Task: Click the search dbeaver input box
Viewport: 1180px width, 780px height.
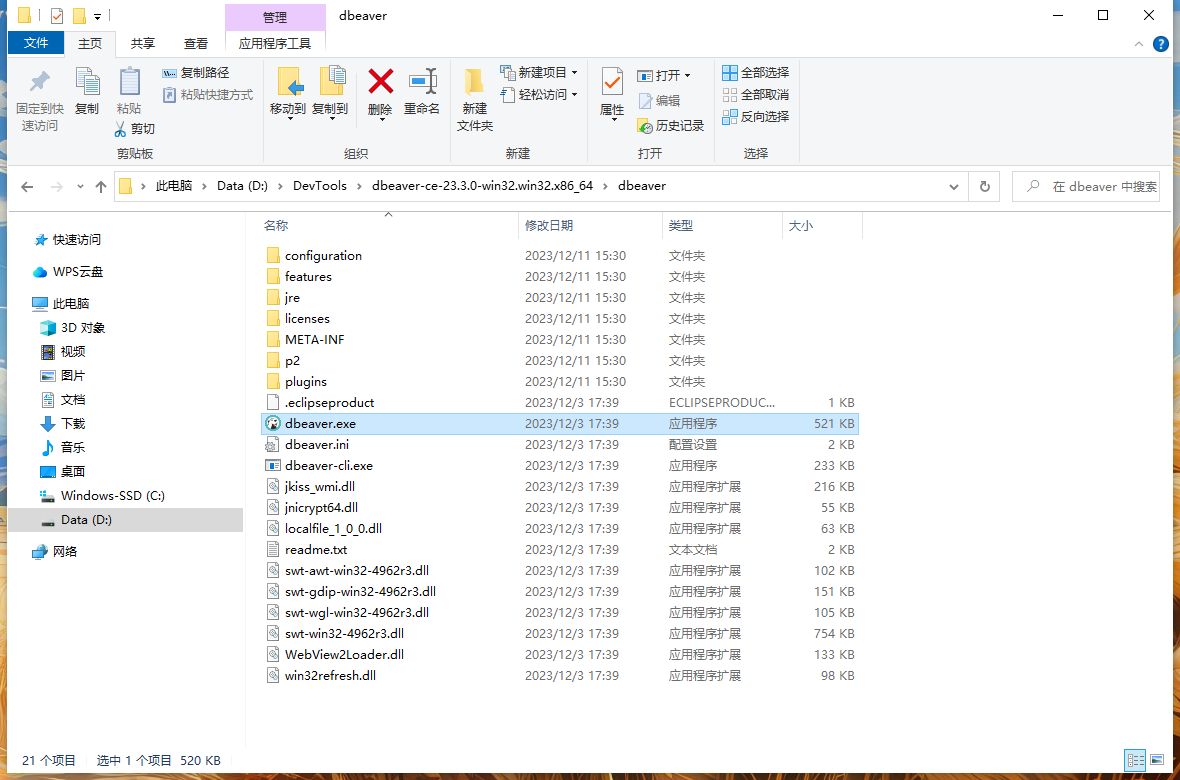Action: pos(1085,187)
